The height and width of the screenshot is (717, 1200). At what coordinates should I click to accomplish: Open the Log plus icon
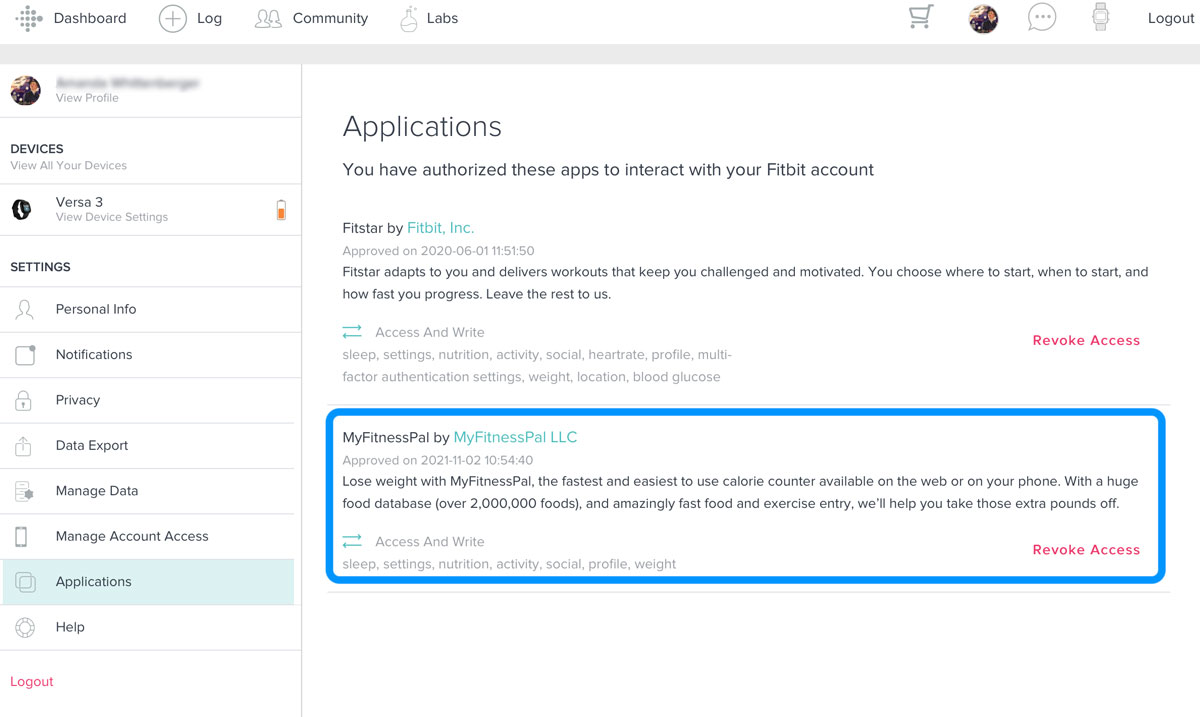click(173, 17)
